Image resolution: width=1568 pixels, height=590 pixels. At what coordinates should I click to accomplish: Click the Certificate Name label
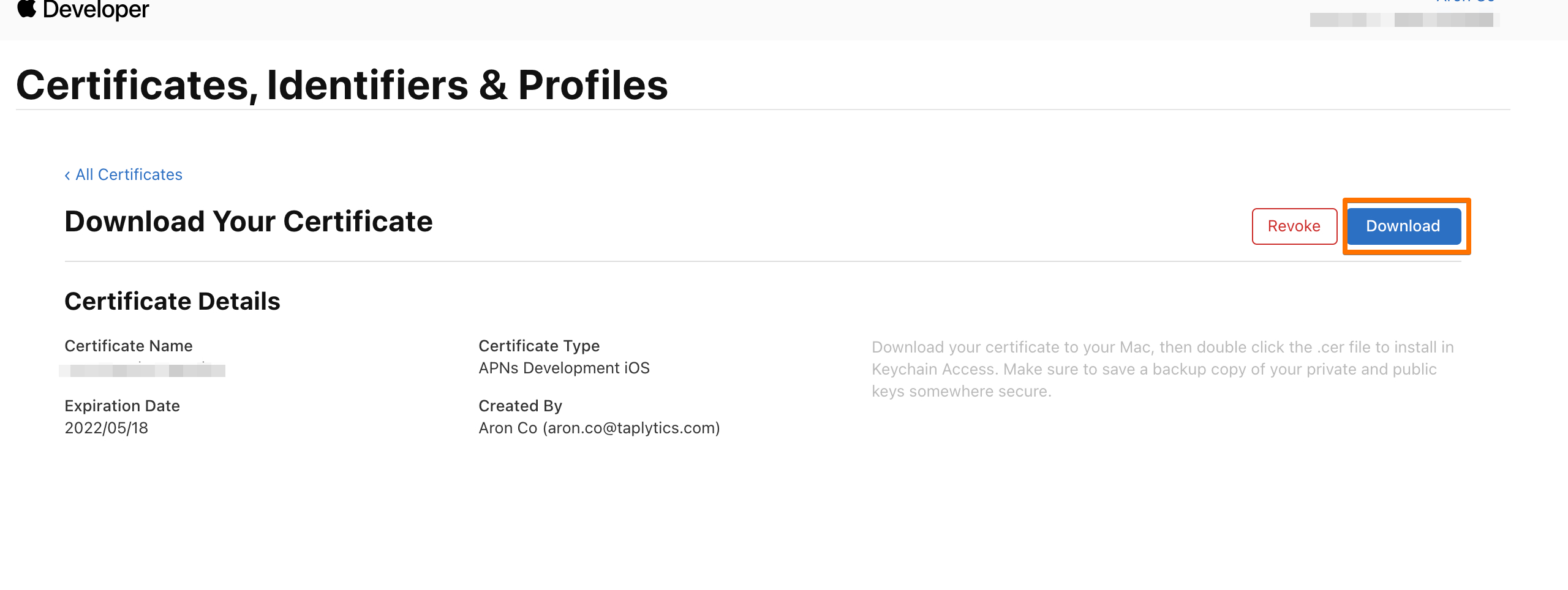[x=129, y=346]
